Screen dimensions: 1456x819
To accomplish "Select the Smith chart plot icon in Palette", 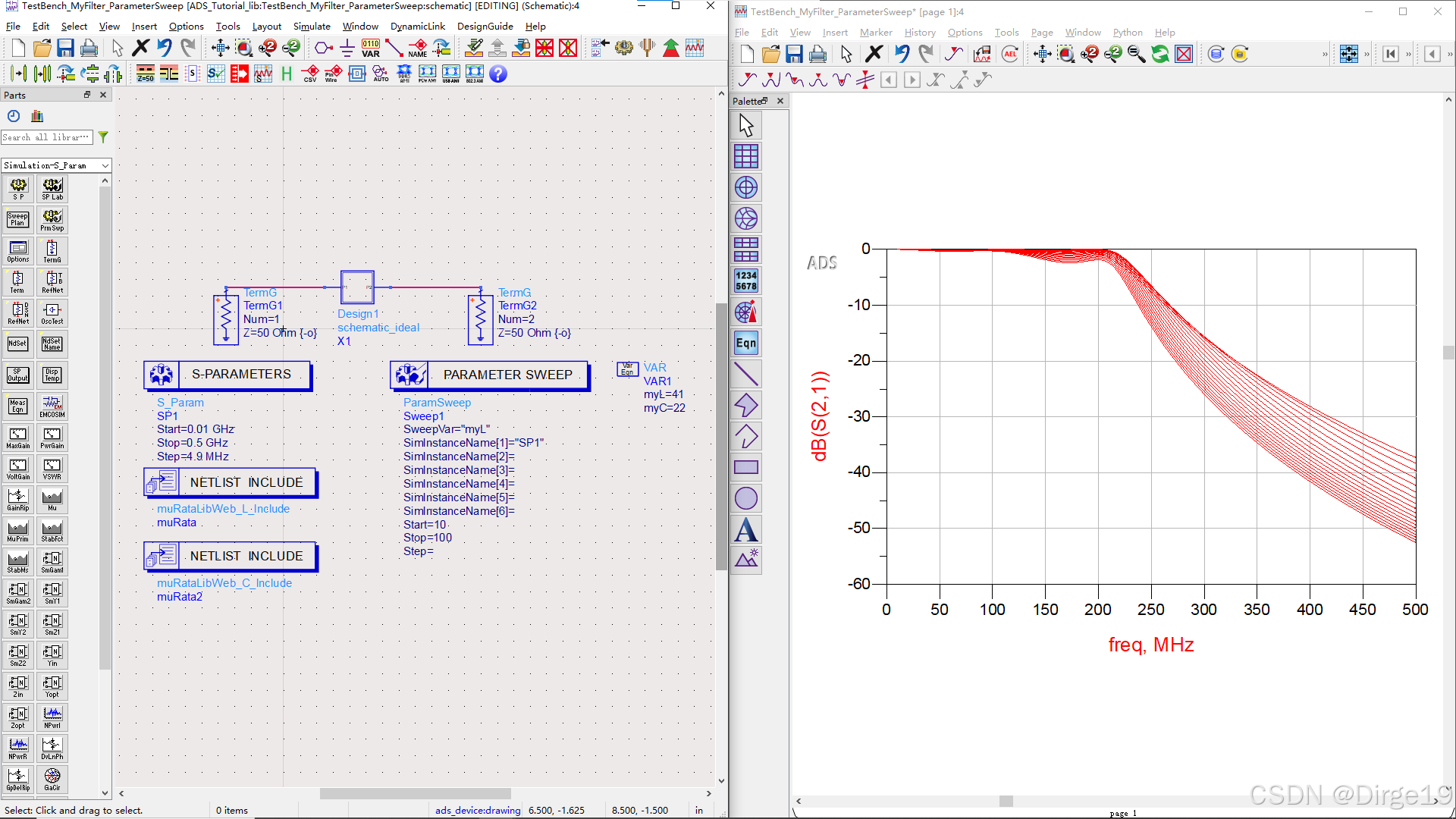I will click(746, 218).
